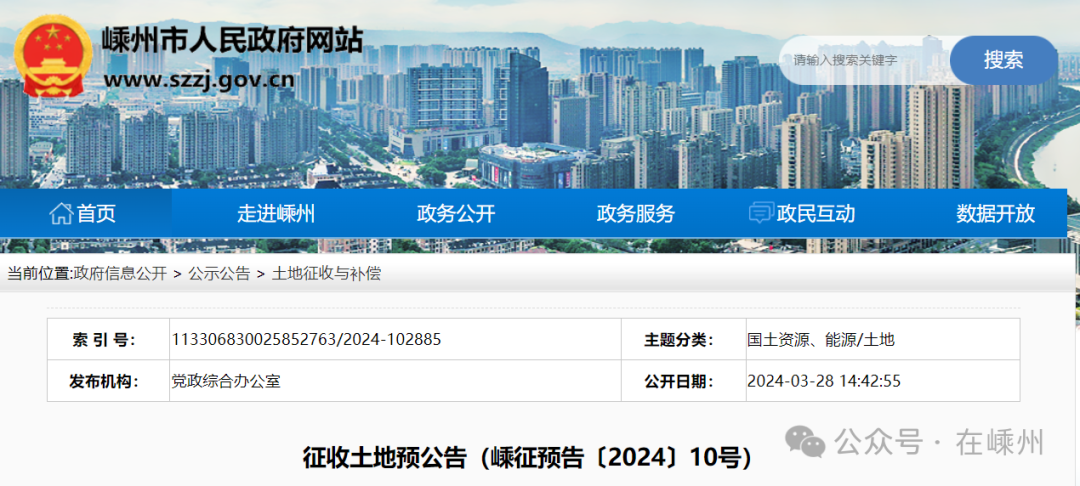Focus the search keyword input field
The image size is (1080, 486).
coord(865,60)
